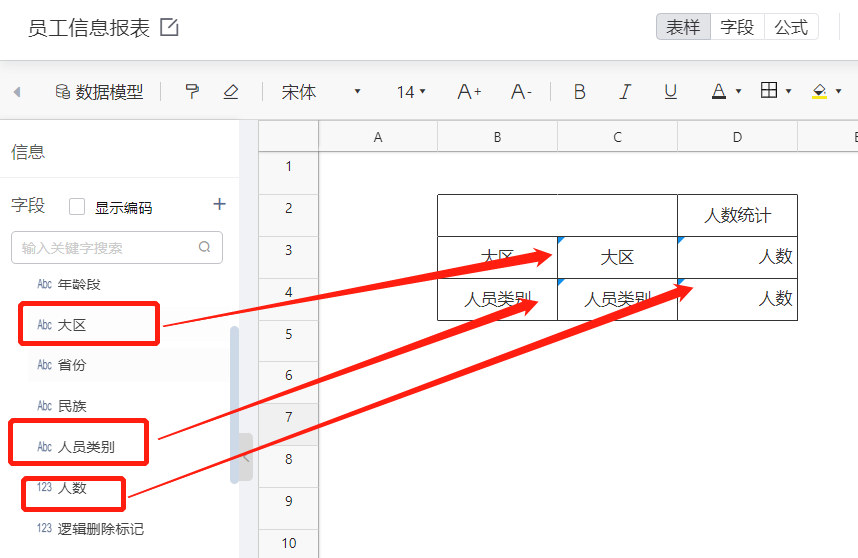Select column D header
Viewport: 858px width, 558px height.
737,137
